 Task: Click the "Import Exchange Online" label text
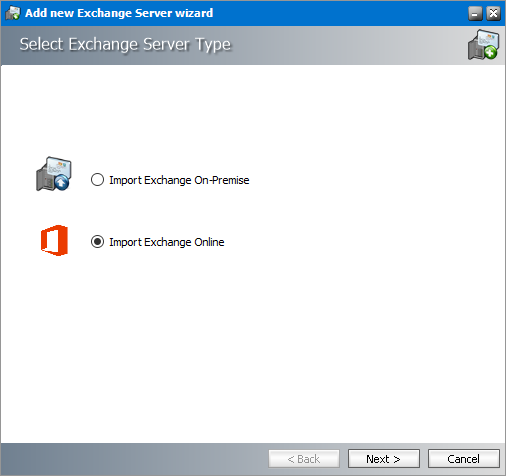(167, 242)
